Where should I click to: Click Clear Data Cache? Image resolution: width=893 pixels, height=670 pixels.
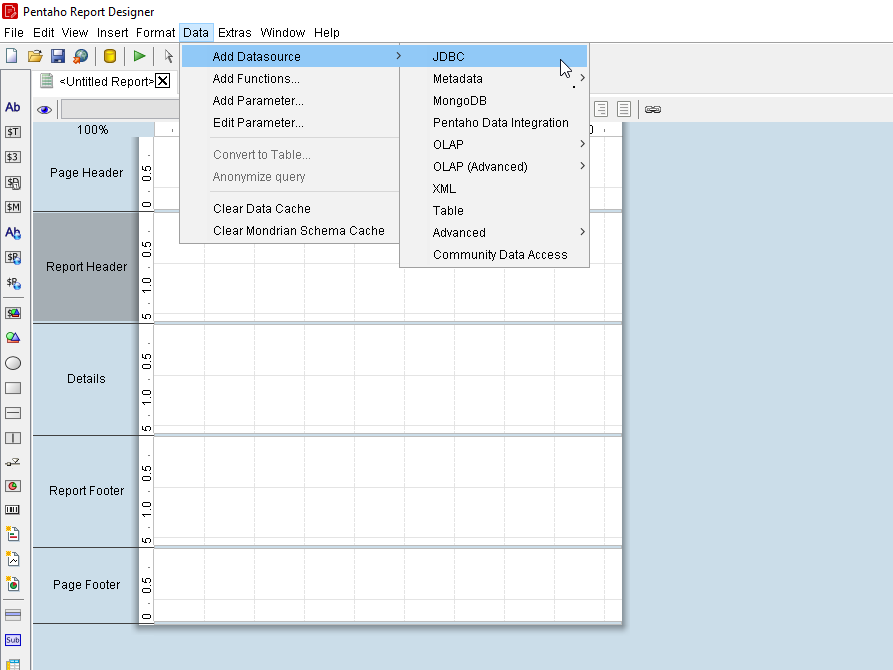tap(291, 209)
